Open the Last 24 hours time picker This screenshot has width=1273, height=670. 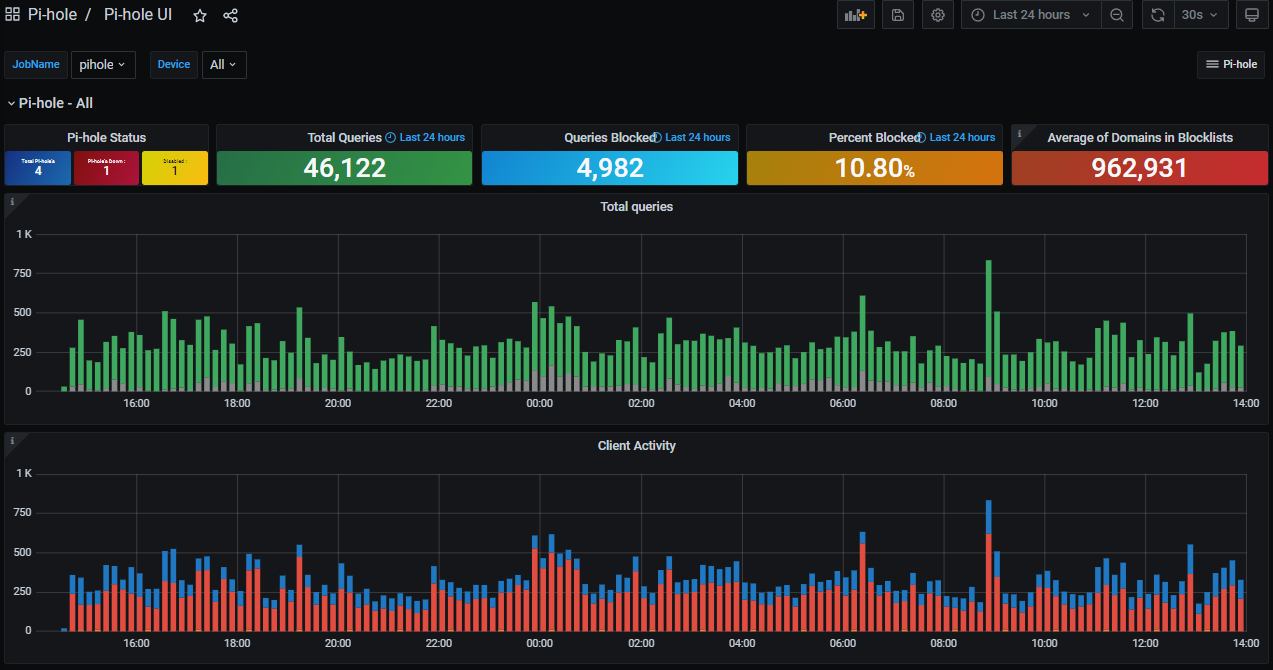click(1031, 15)
